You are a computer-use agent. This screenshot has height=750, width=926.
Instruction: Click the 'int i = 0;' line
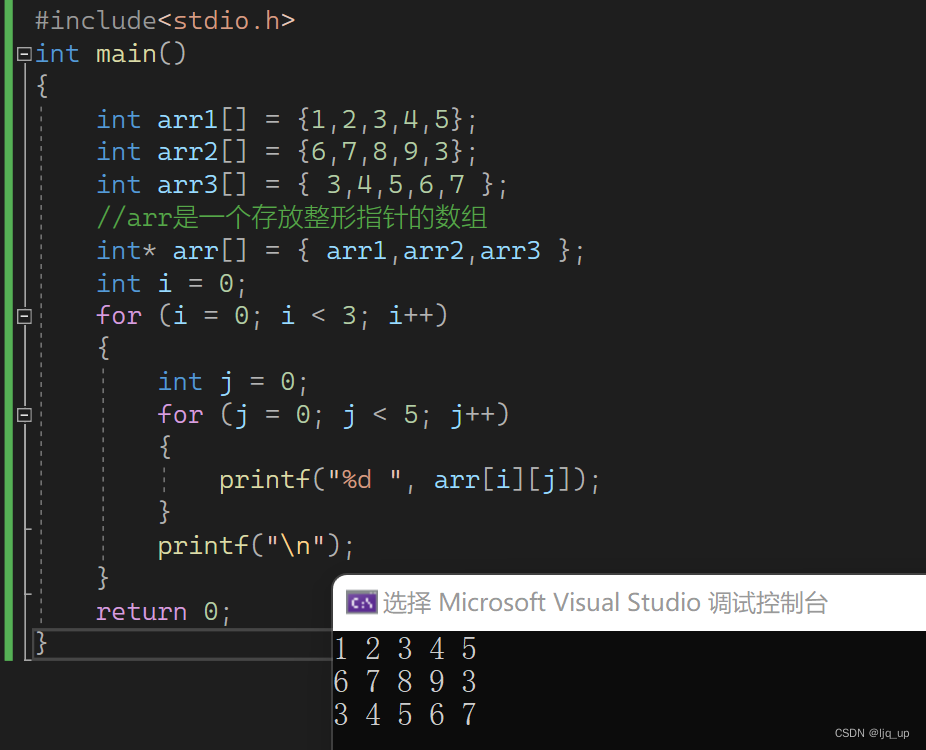point(171,284)
